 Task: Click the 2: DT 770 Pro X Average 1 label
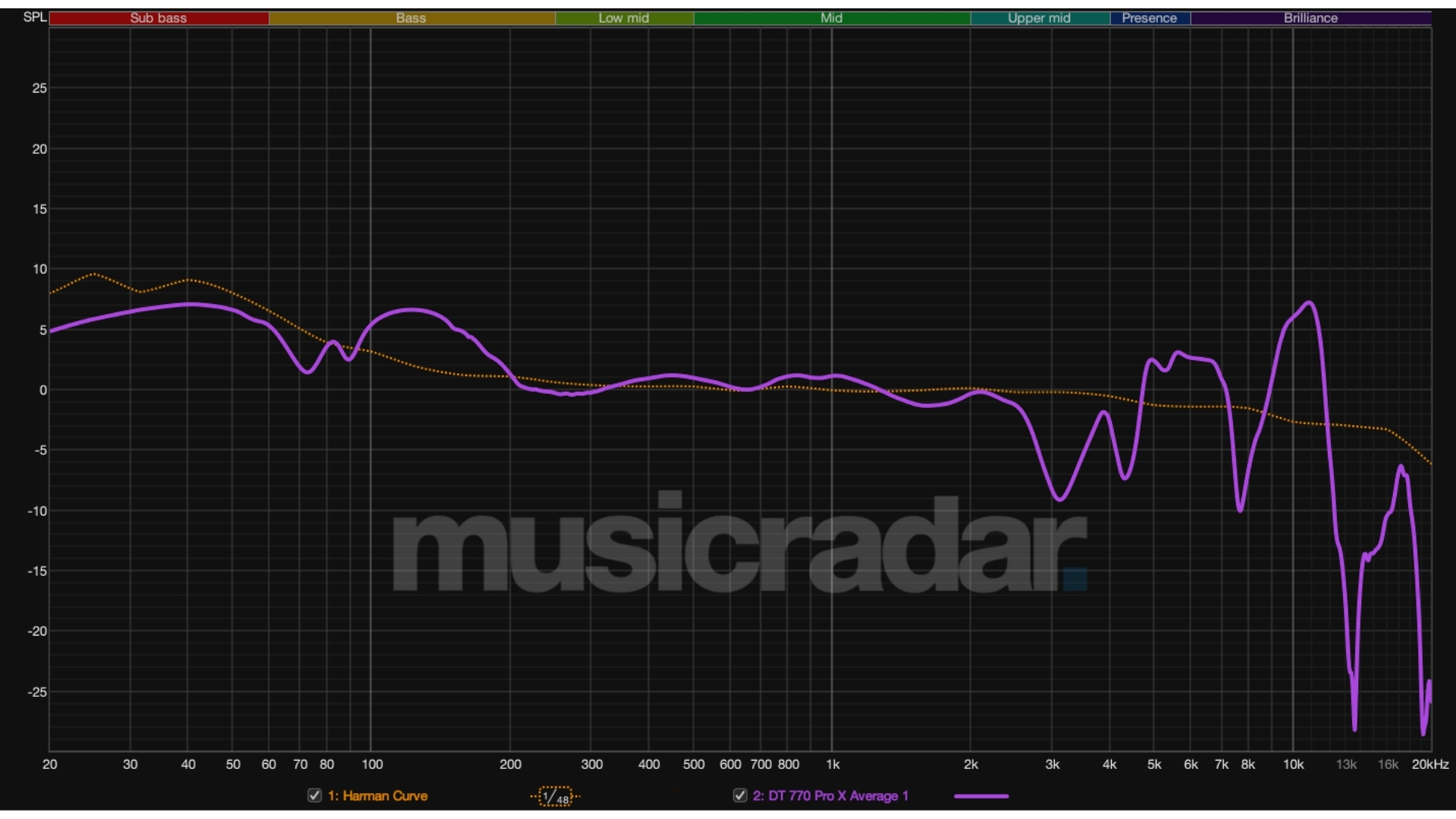click(830, 796)
